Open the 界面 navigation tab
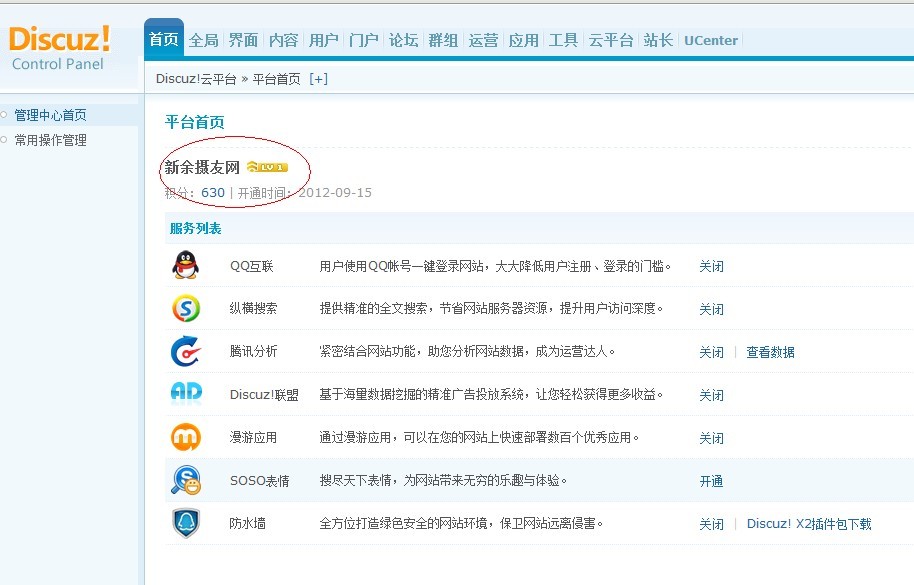914x585 pixels. [x=244, y=40]
